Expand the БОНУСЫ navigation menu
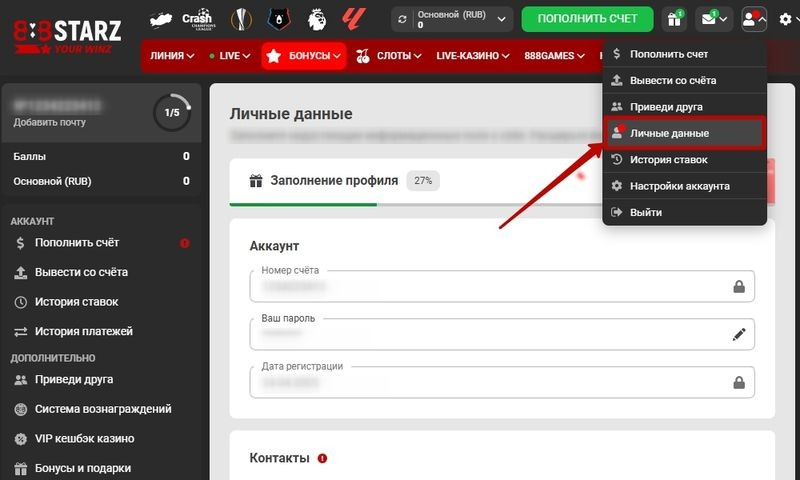Screen dimensions: 800x480 point(303,57)
